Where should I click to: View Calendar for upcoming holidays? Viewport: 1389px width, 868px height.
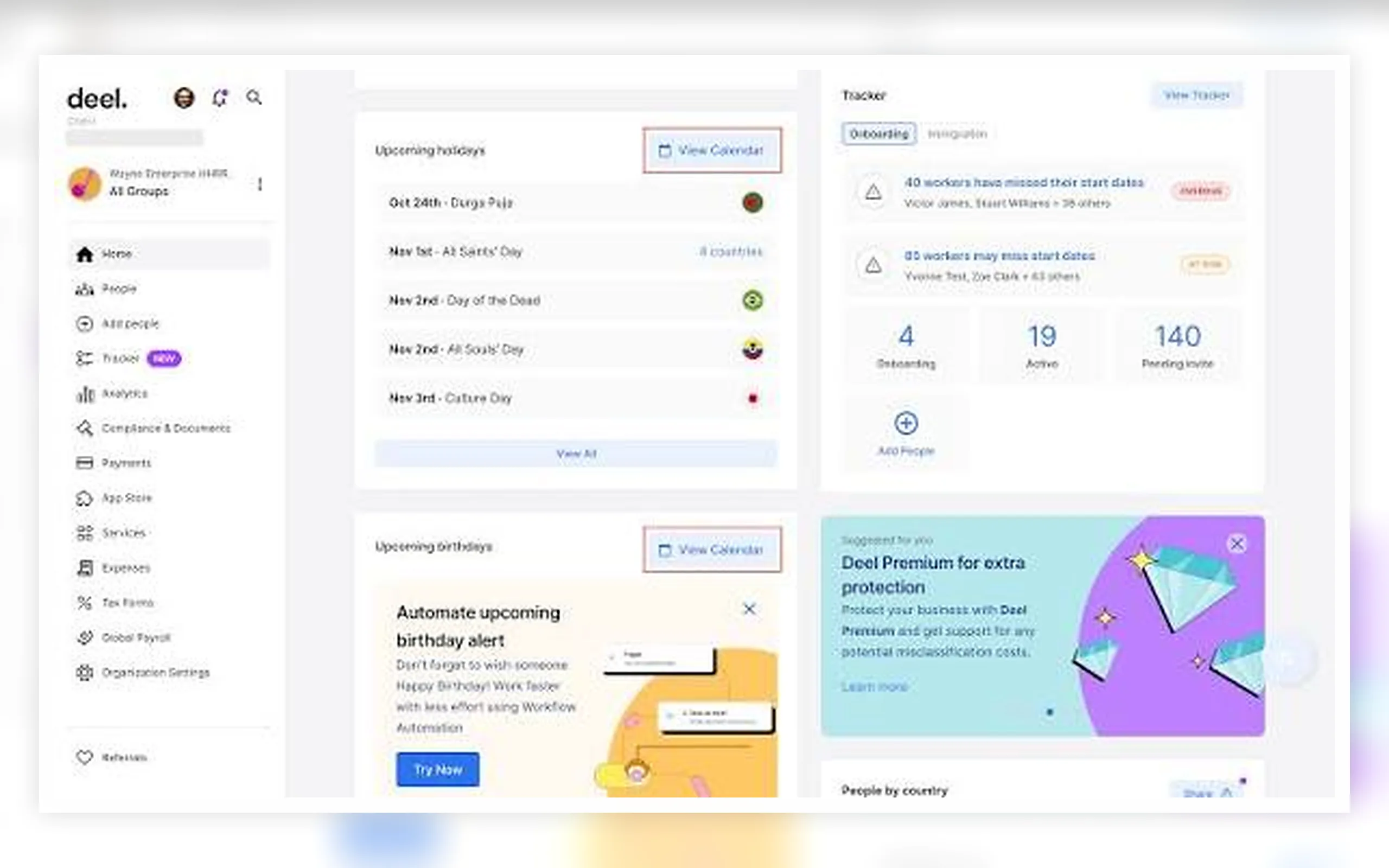712,150
